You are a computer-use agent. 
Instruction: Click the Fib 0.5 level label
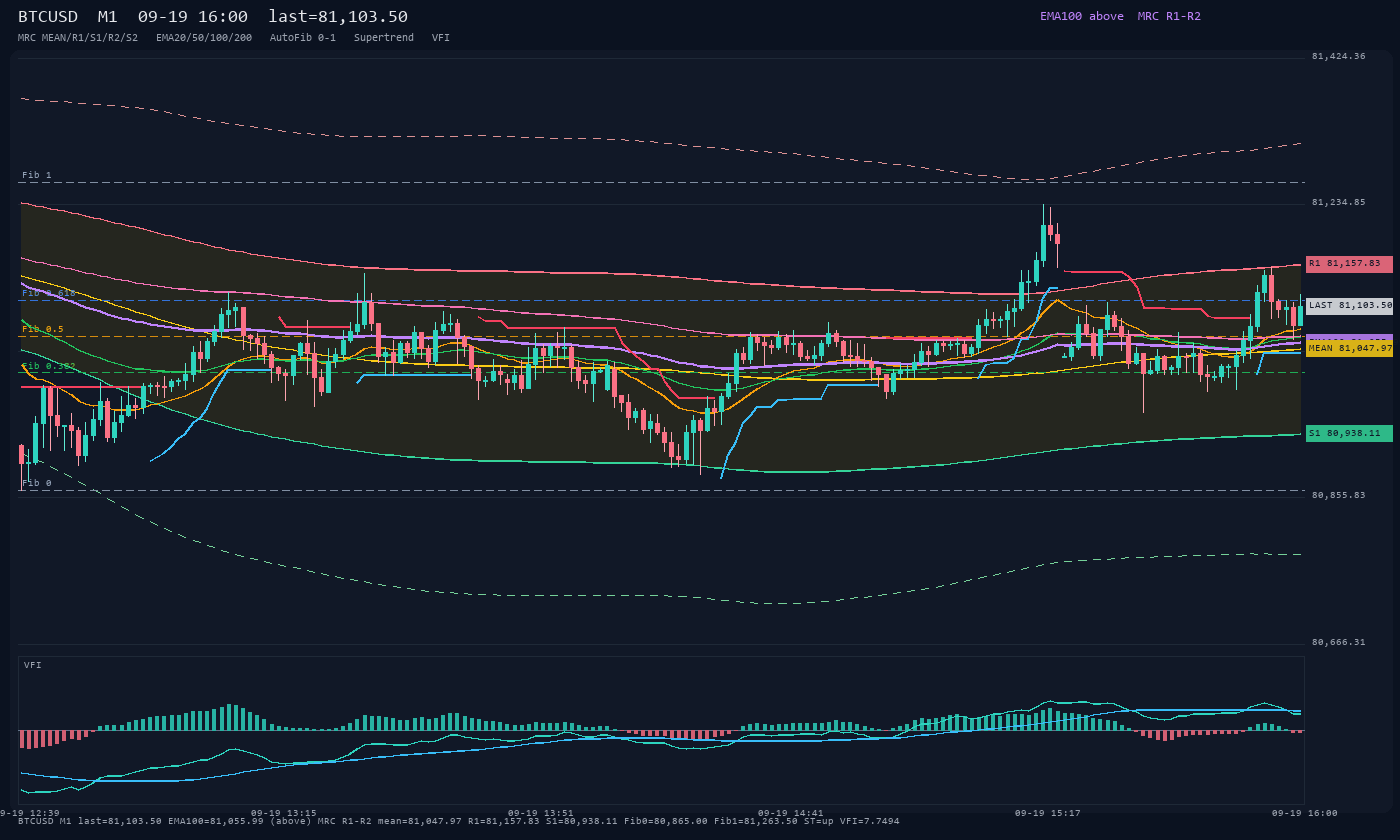click(43, 329)
